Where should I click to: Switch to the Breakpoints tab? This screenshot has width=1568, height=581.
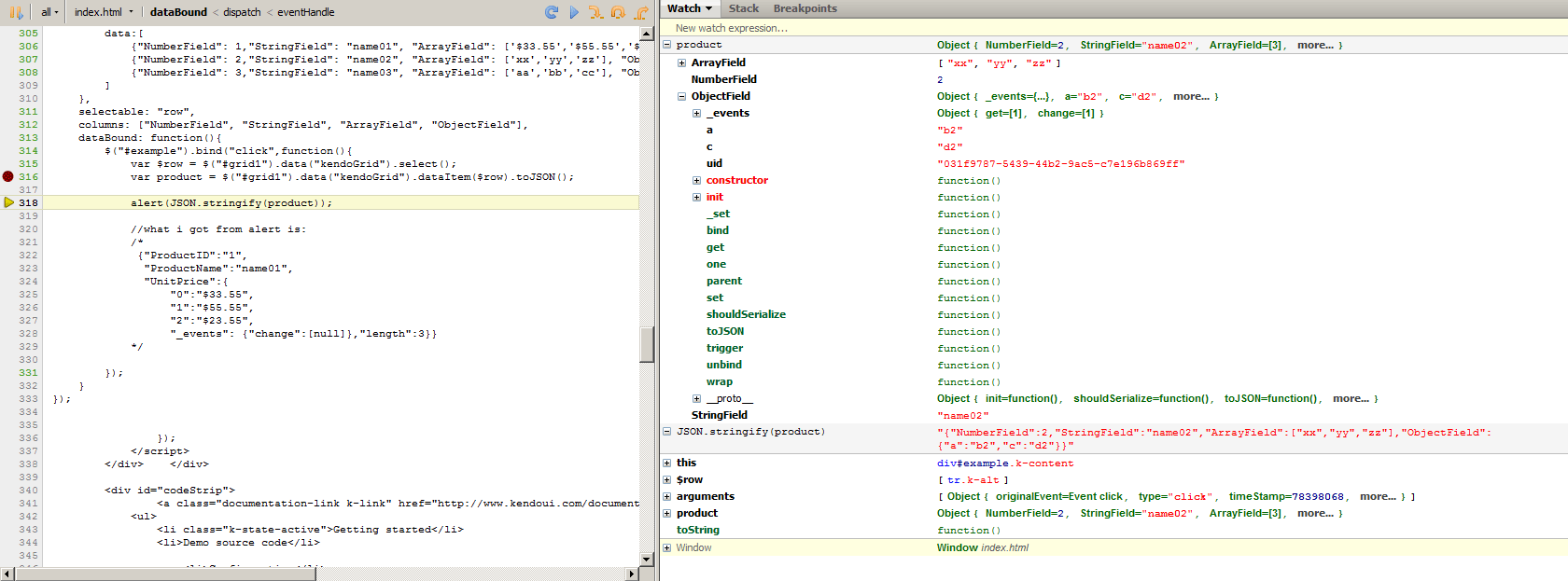(x=805, y=8)
